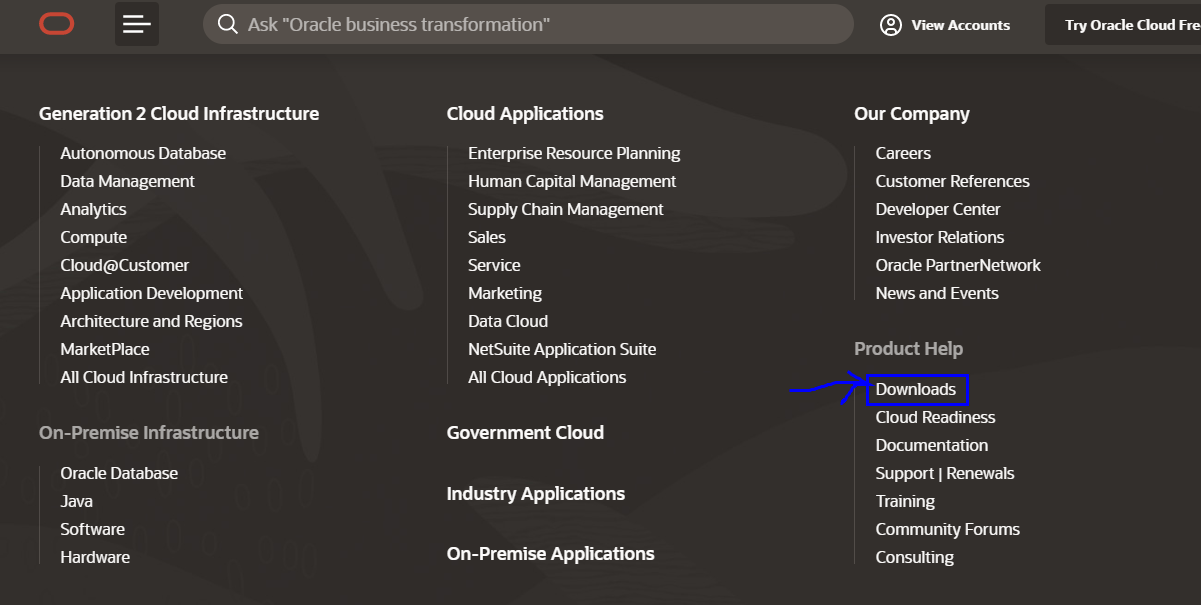The image size is (1201, 605).
Task: Go to Service link
Action: click(x=494, y=265)
